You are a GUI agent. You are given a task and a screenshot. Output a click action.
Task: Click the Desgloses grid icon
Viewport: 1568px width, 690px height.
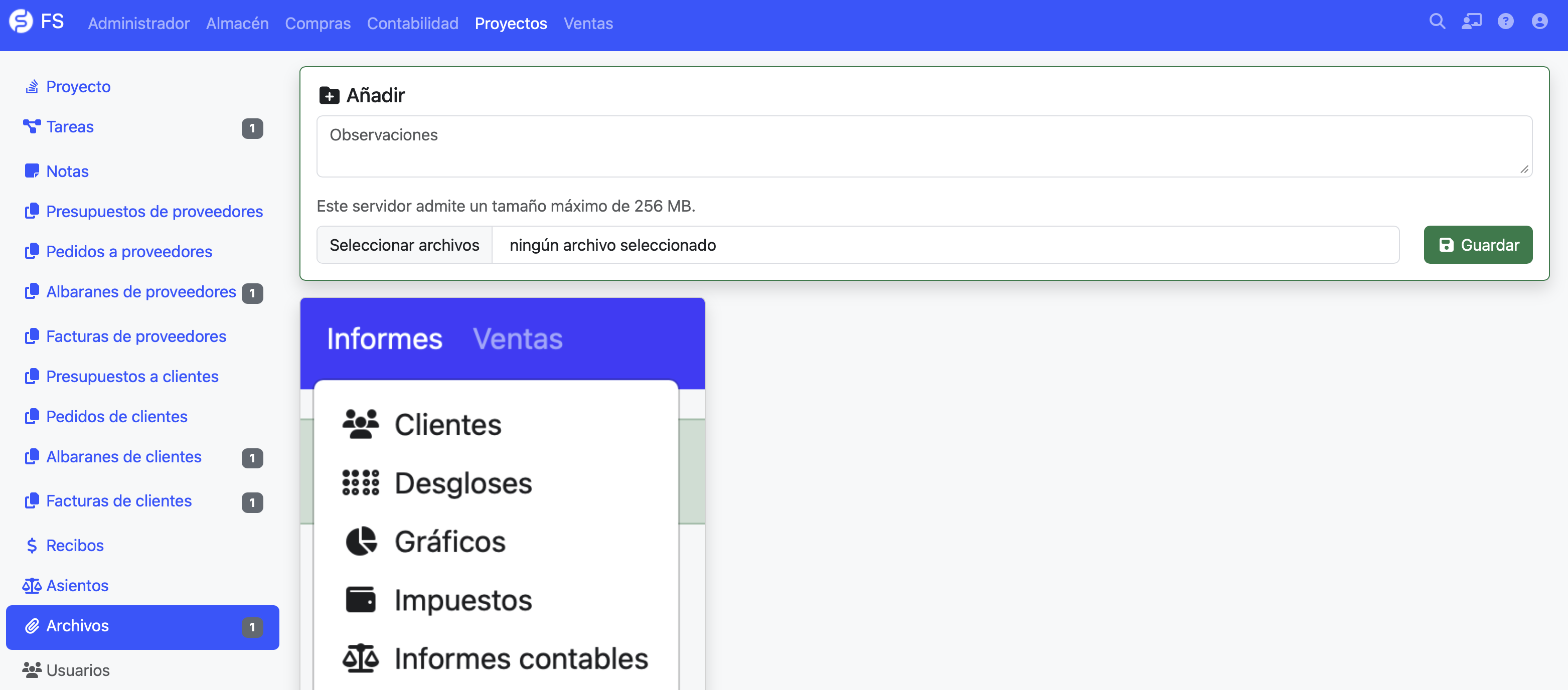(361, 482)
